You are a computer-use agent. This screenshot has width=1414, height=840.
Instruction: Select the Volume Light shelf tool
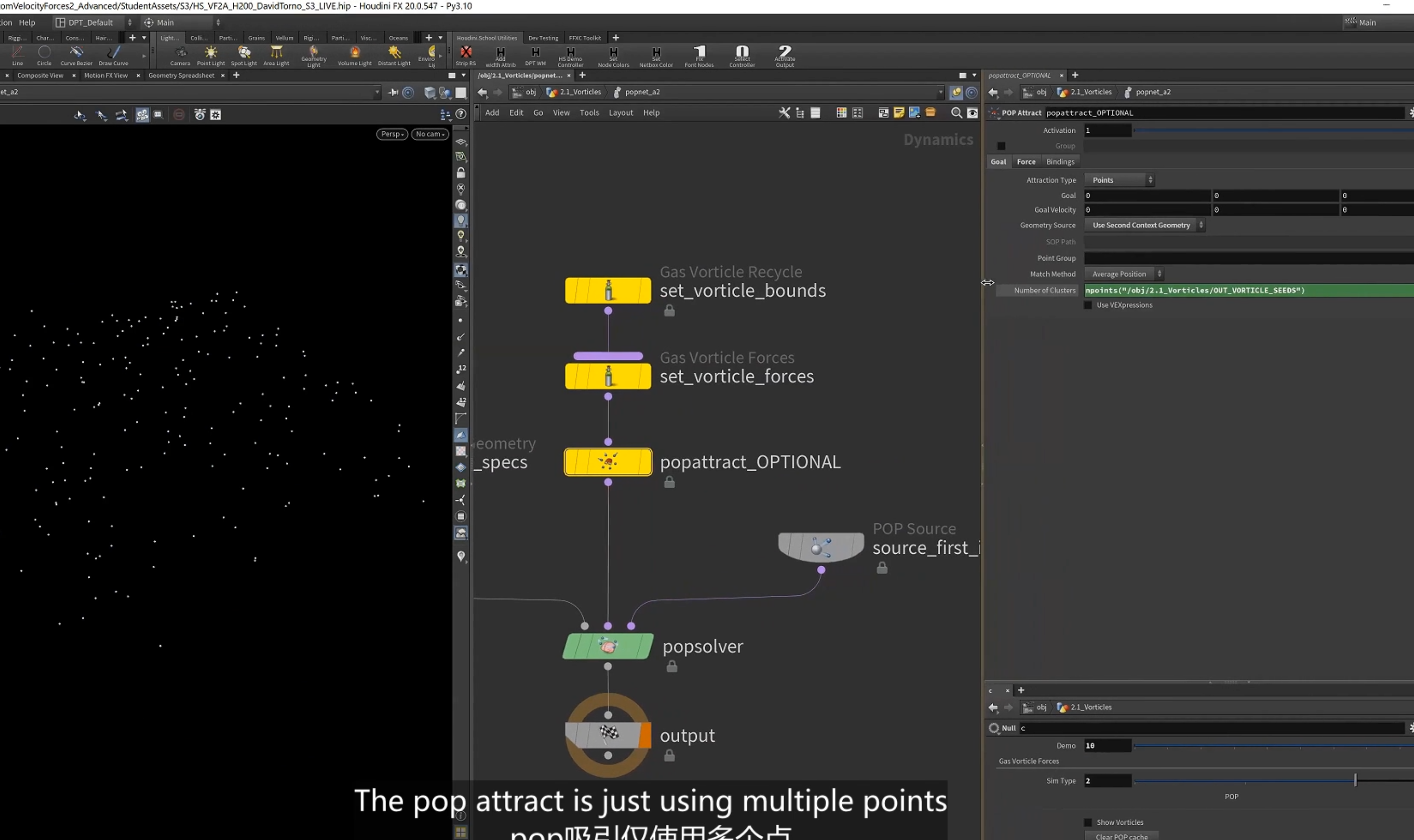[x=355, y=55]
